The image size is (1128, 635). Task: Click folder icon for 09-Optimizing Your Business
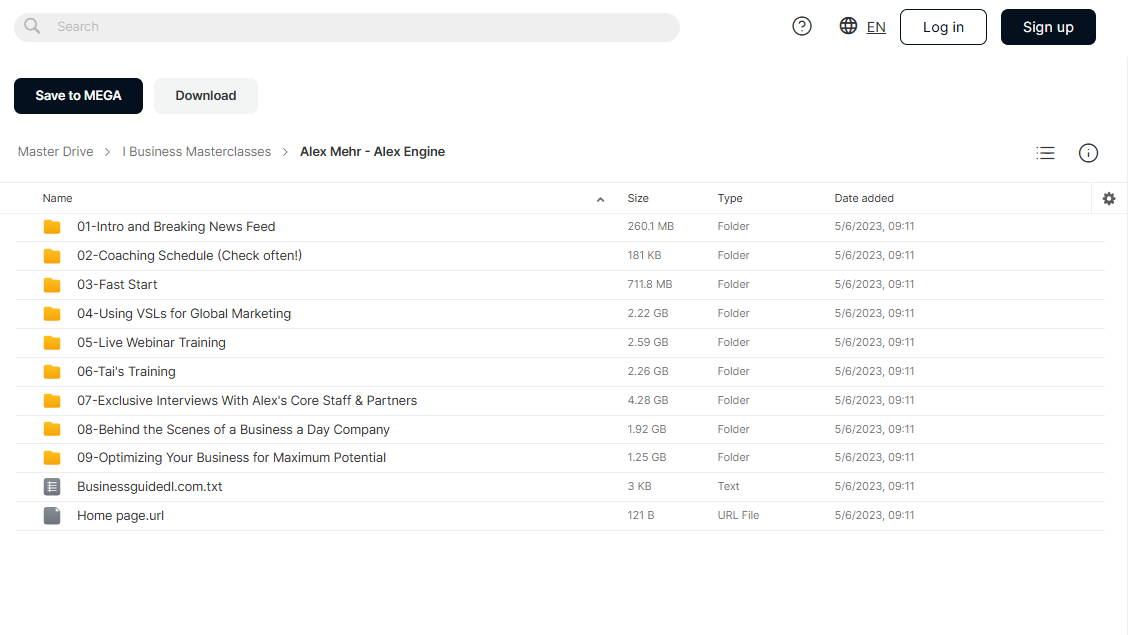pyautogui.click(x=52, y=458)
